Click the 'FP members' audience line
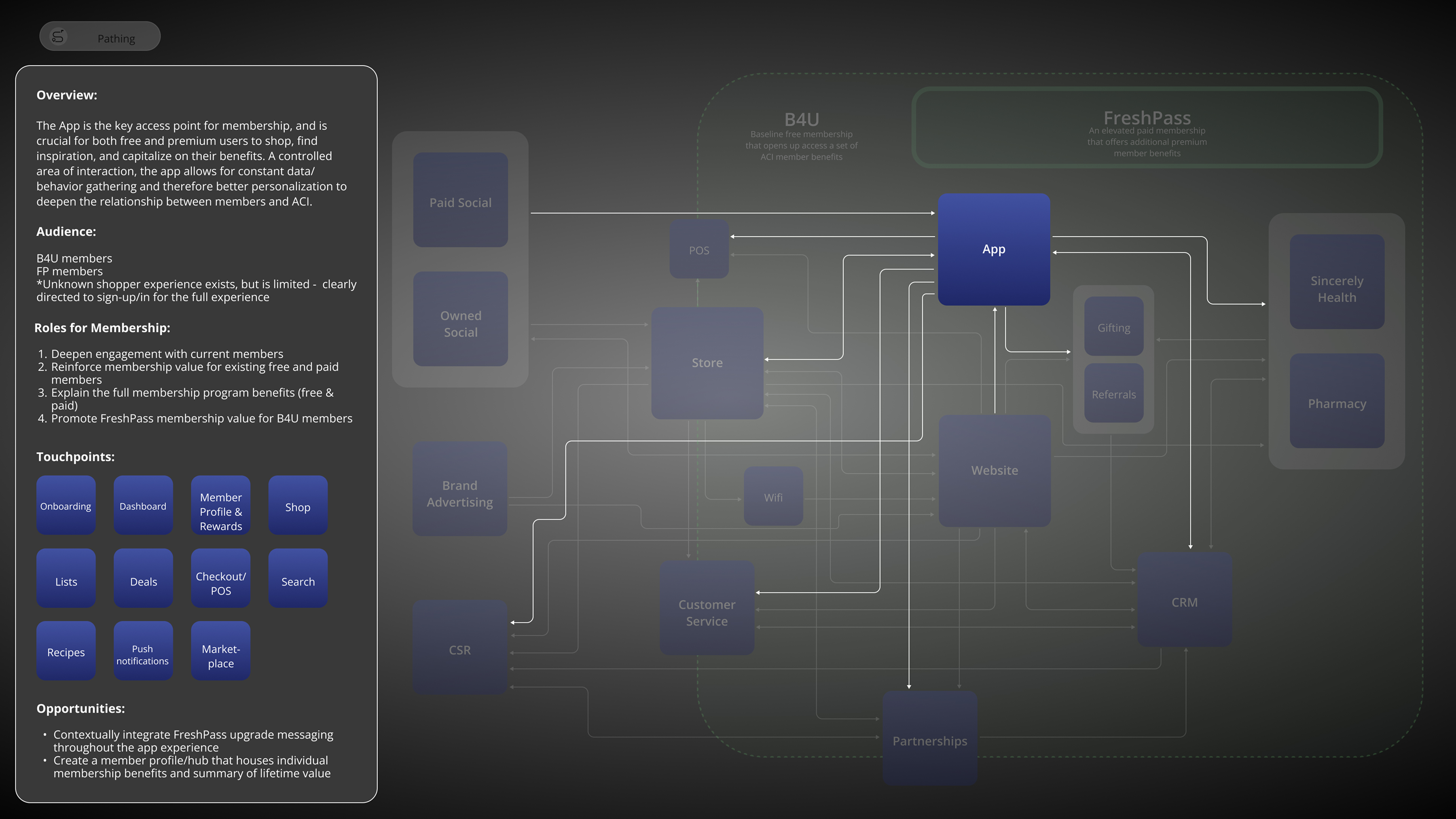 (70, 271)
